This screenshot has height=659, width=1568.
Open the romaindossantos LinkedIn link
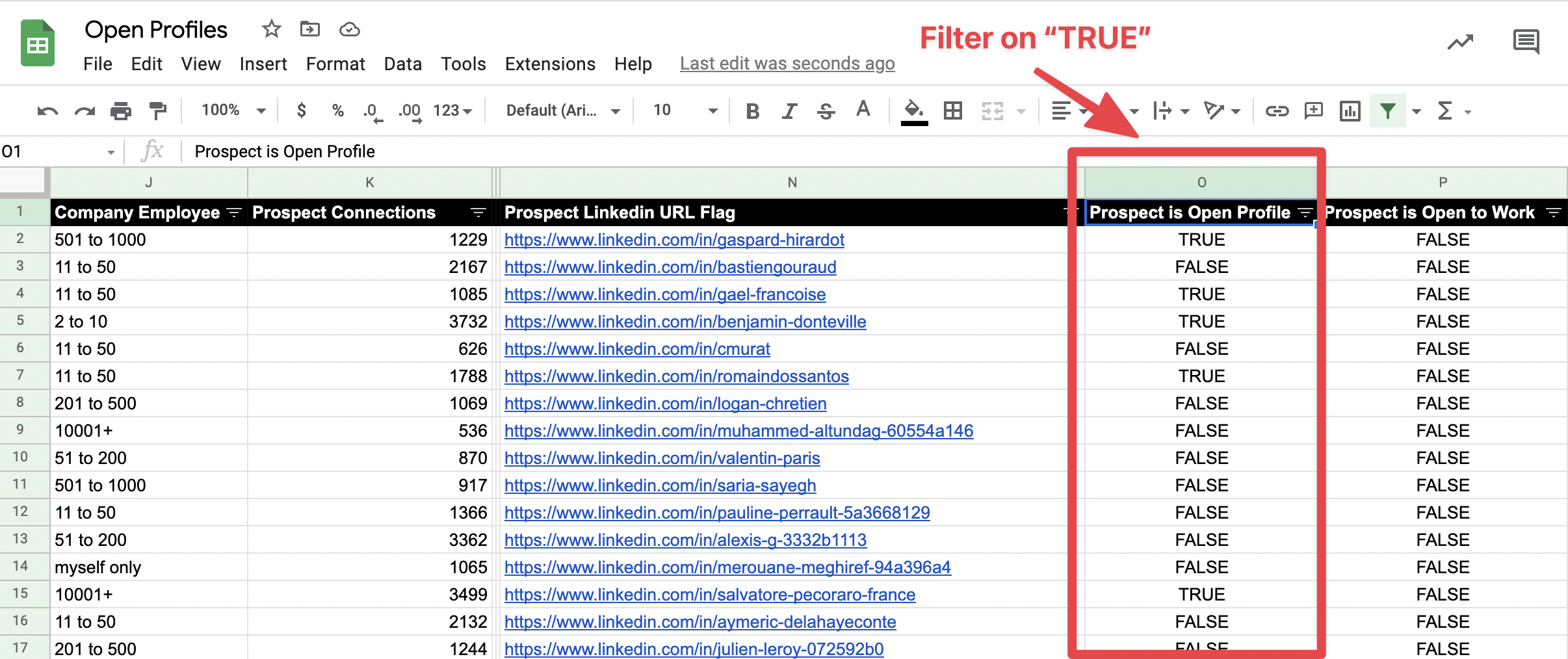point(677,376)
